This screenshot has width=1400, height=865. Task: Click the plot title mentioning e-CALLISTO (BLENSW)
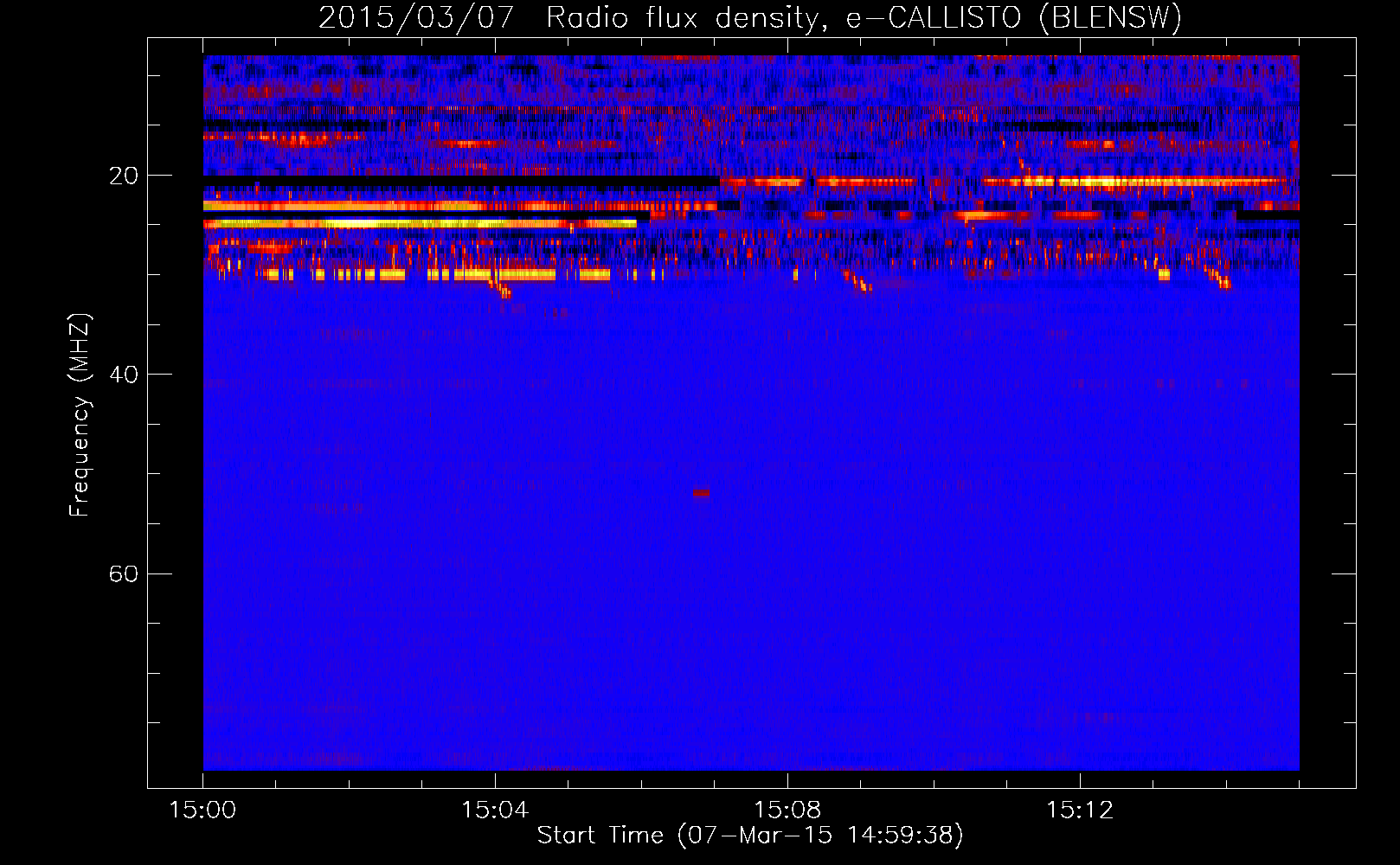pyautogui.click(x=750, y=17)
